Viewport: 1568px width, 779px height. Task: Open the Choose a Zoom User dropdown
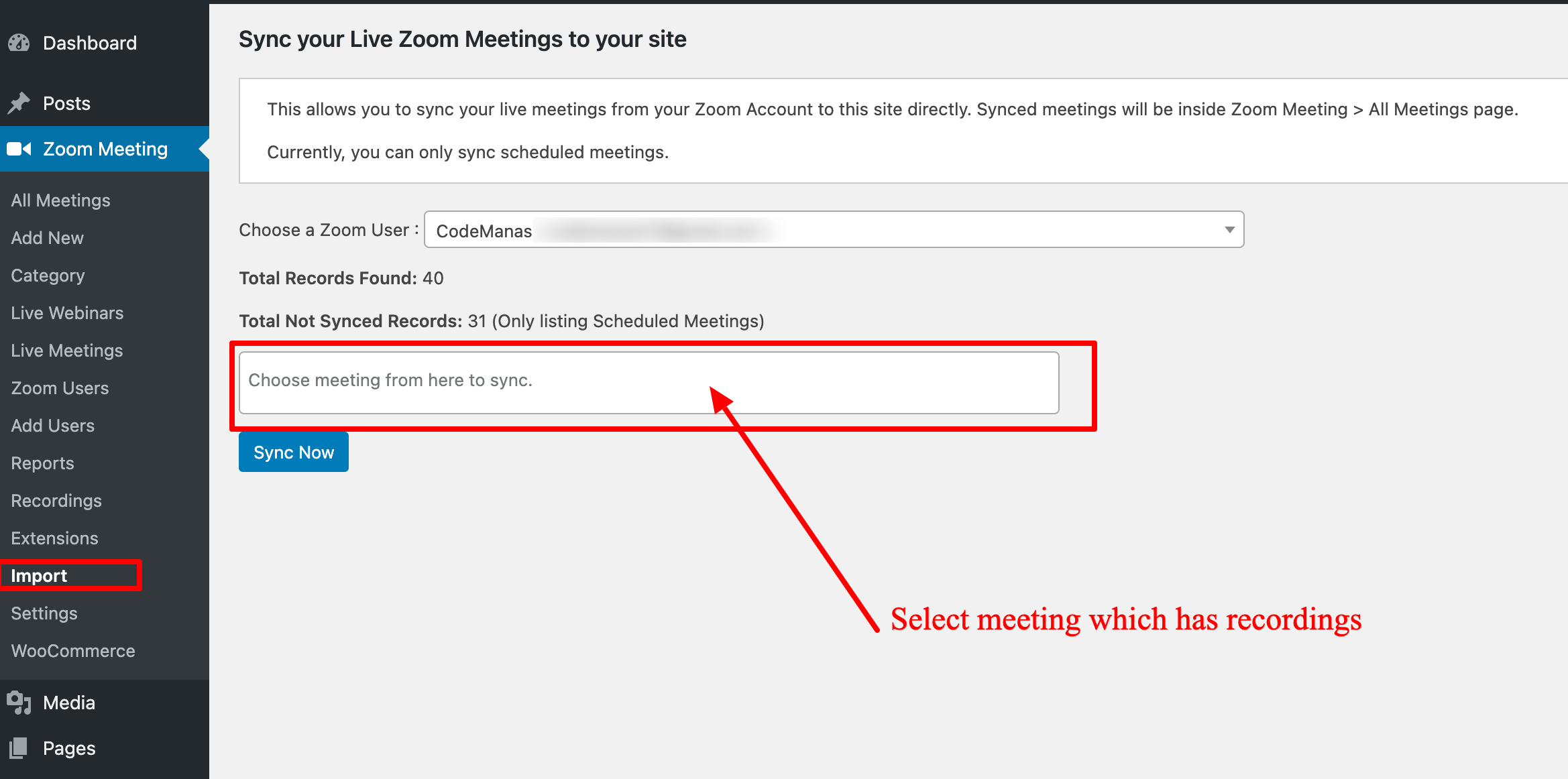834,230
